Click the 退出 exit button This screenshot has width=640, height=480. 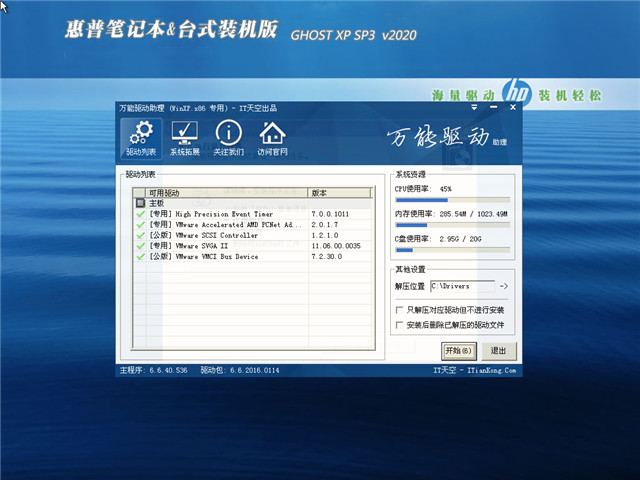pyautogui.click(x=499, y=351)
